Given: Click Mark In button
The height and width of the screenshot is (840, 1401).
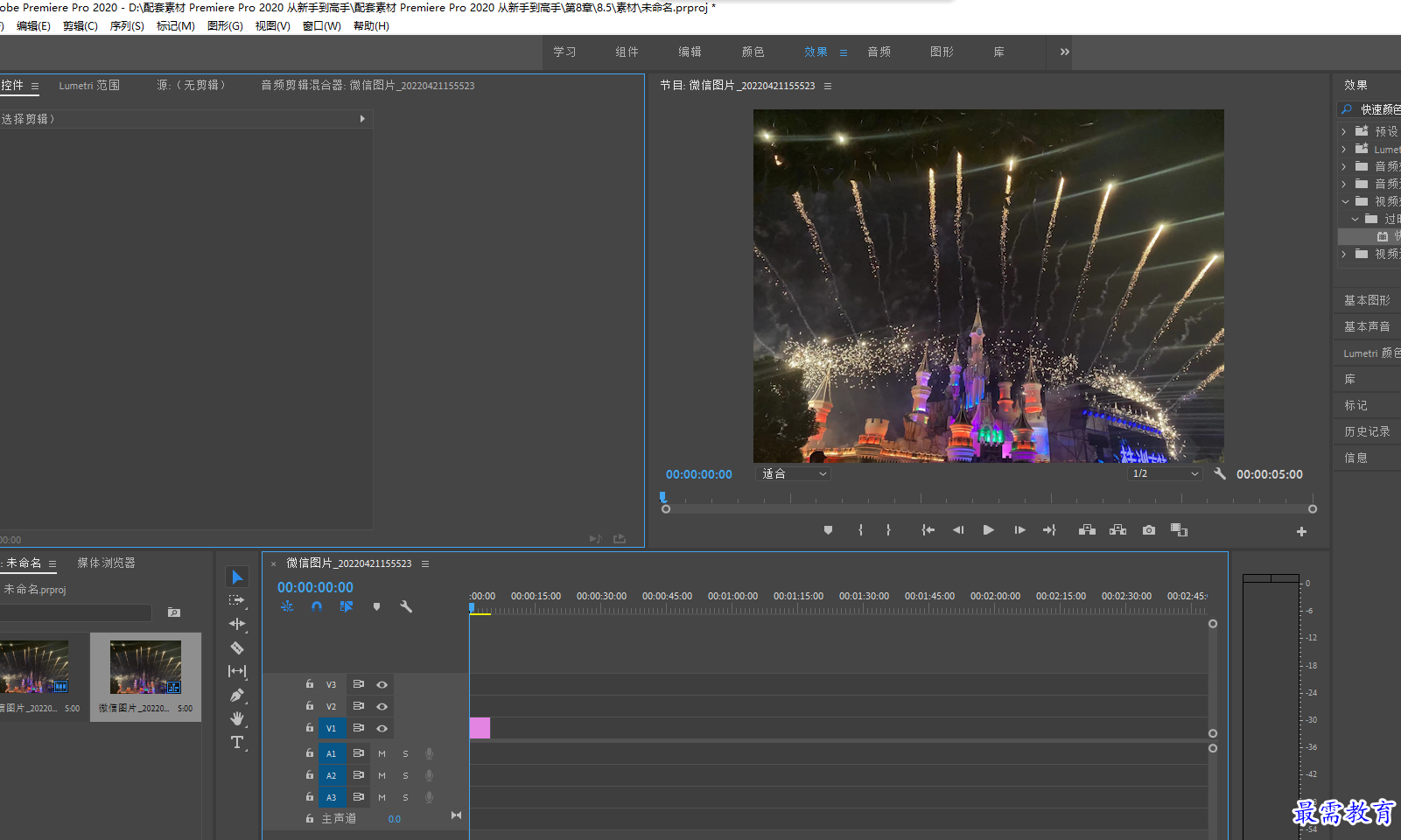Looking at the screenshot, I should pyautogui.click(x=861, y=530).
